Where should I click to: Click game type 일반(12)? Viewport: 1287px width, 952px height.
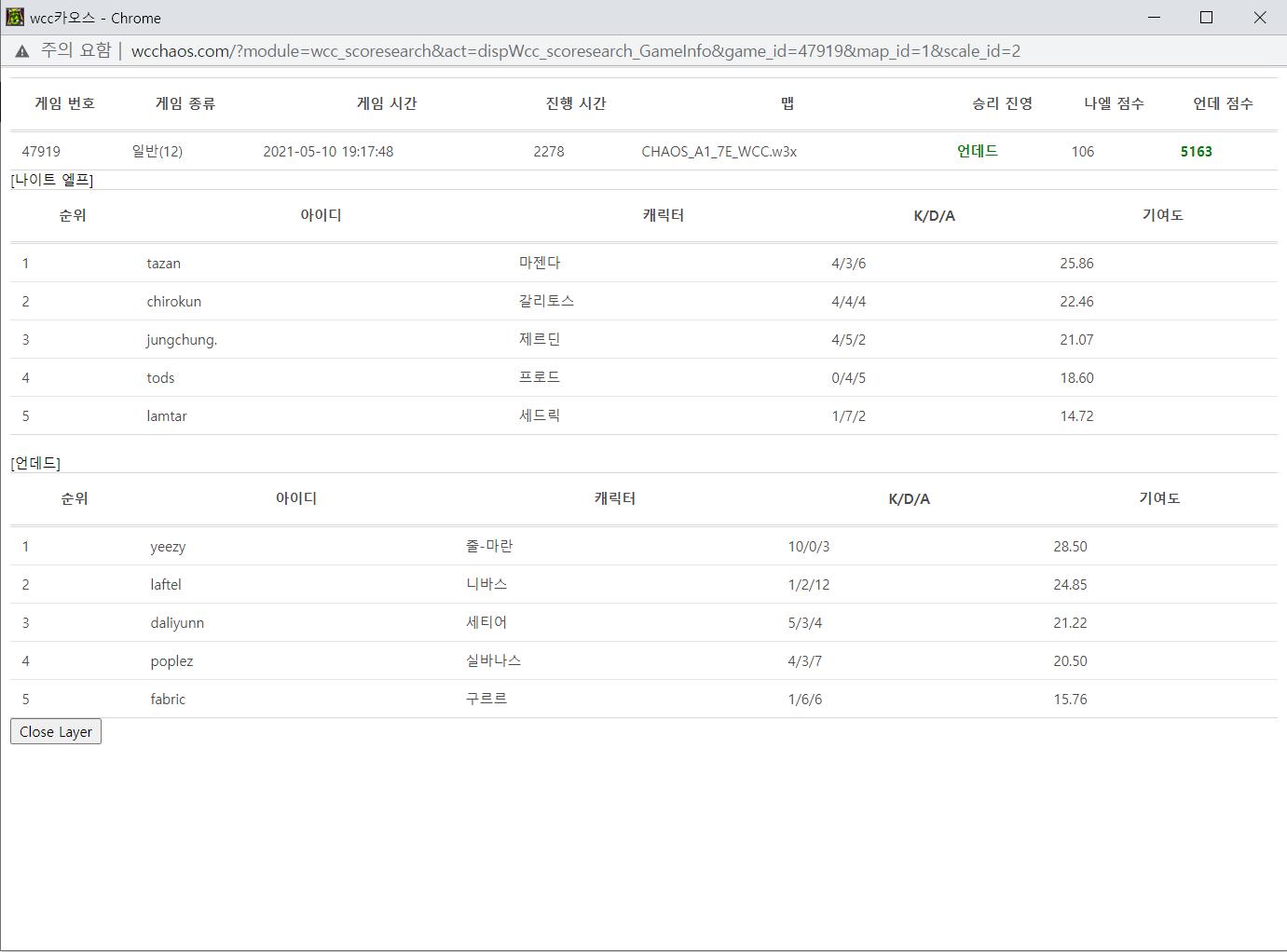pyautogui.click(x=157, y=151)
